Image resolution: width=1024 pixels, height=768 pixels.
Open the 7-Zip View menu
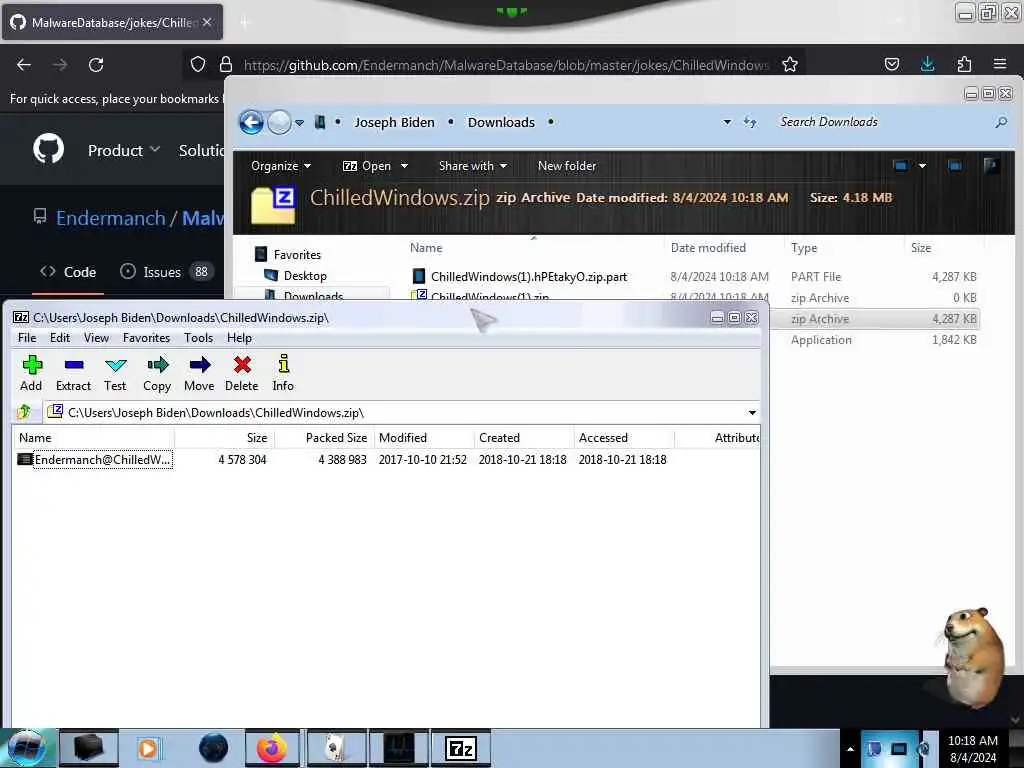[x=96, y=338]
